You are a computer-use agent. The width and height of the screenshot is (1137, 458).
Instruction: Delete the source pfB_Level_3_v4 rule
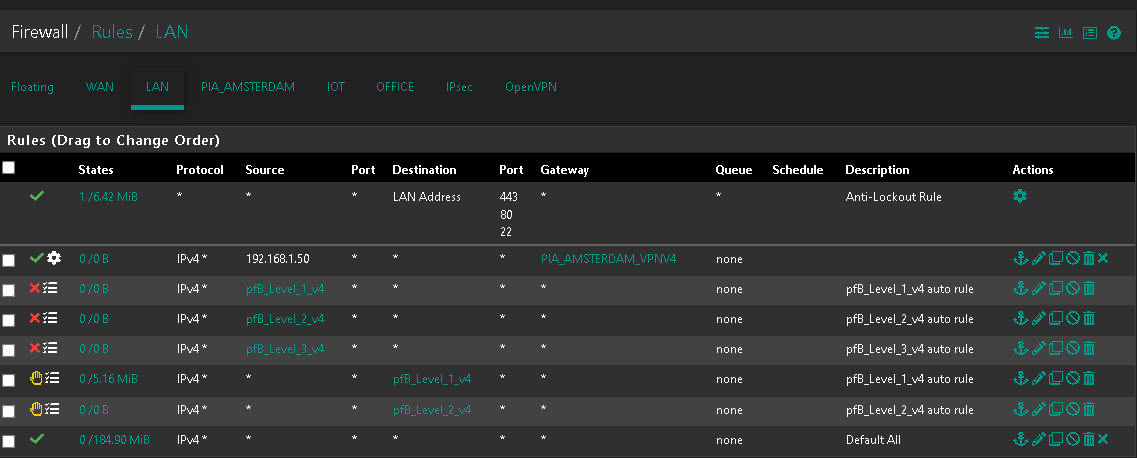point(1088,349)
